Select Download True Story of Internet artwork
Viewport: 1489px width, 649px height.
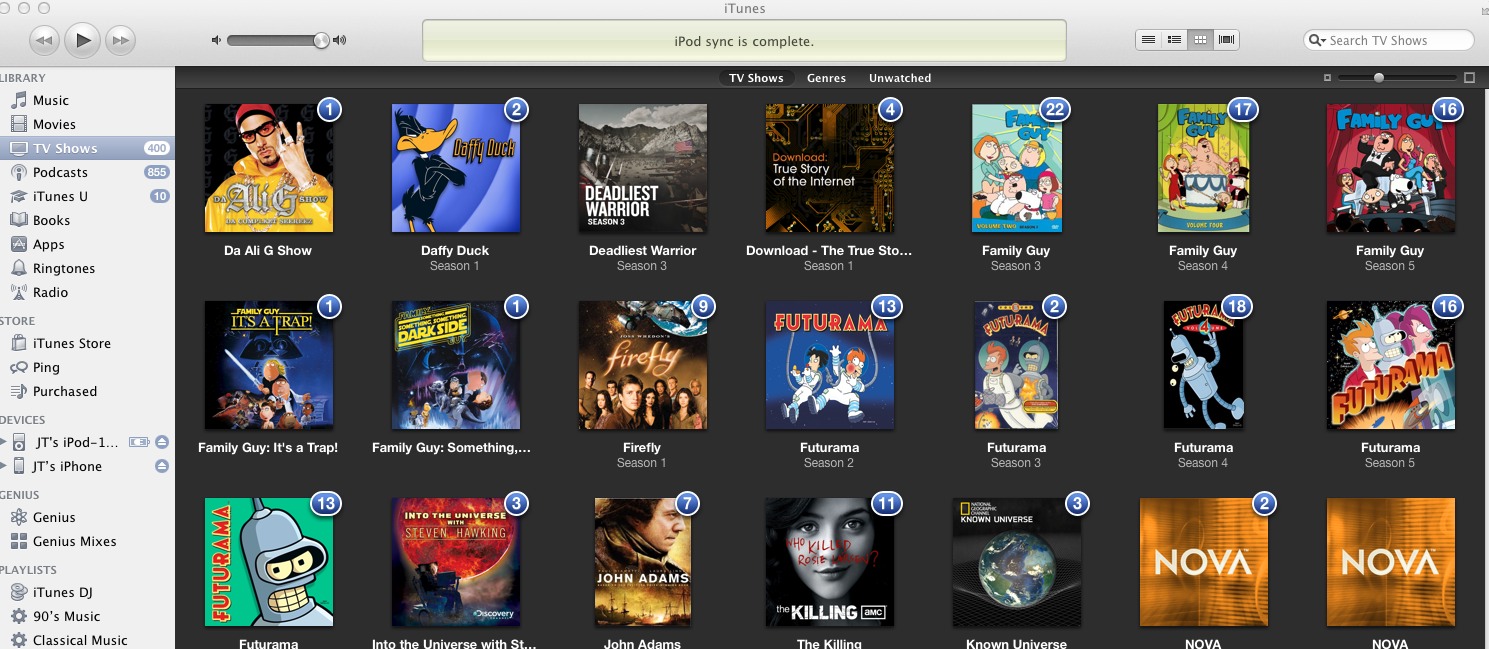click(x=829, y=168)
